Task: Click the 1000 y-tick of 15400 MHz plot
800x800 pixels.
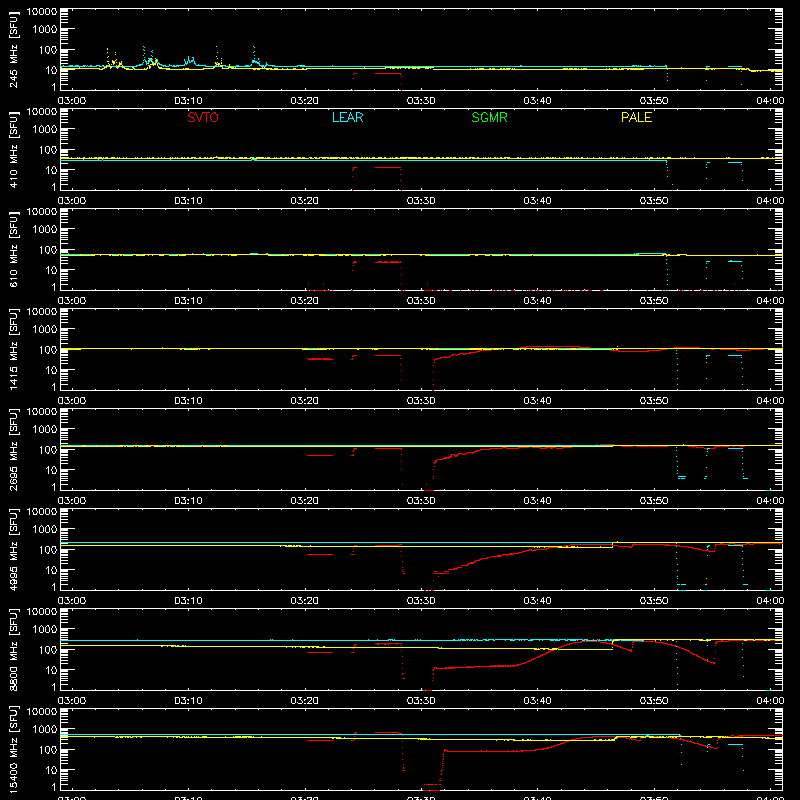Action: click(x=45, y=729)
